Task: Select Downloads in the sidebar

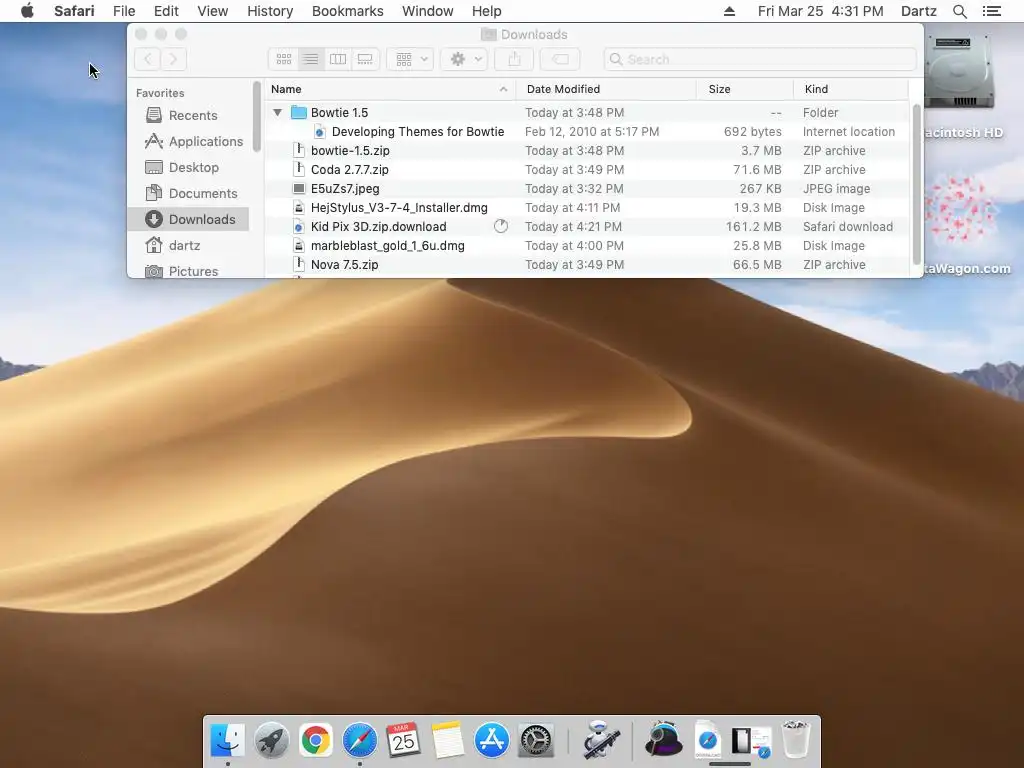Action: coord(188,219)
